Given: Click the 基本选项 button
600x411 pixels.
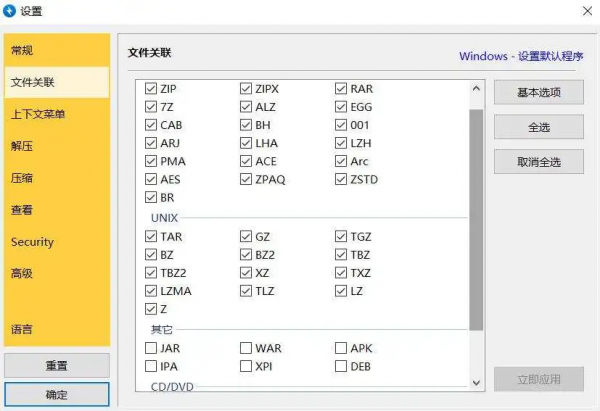Looking at the screenshot, I should (x=539, y=92).
